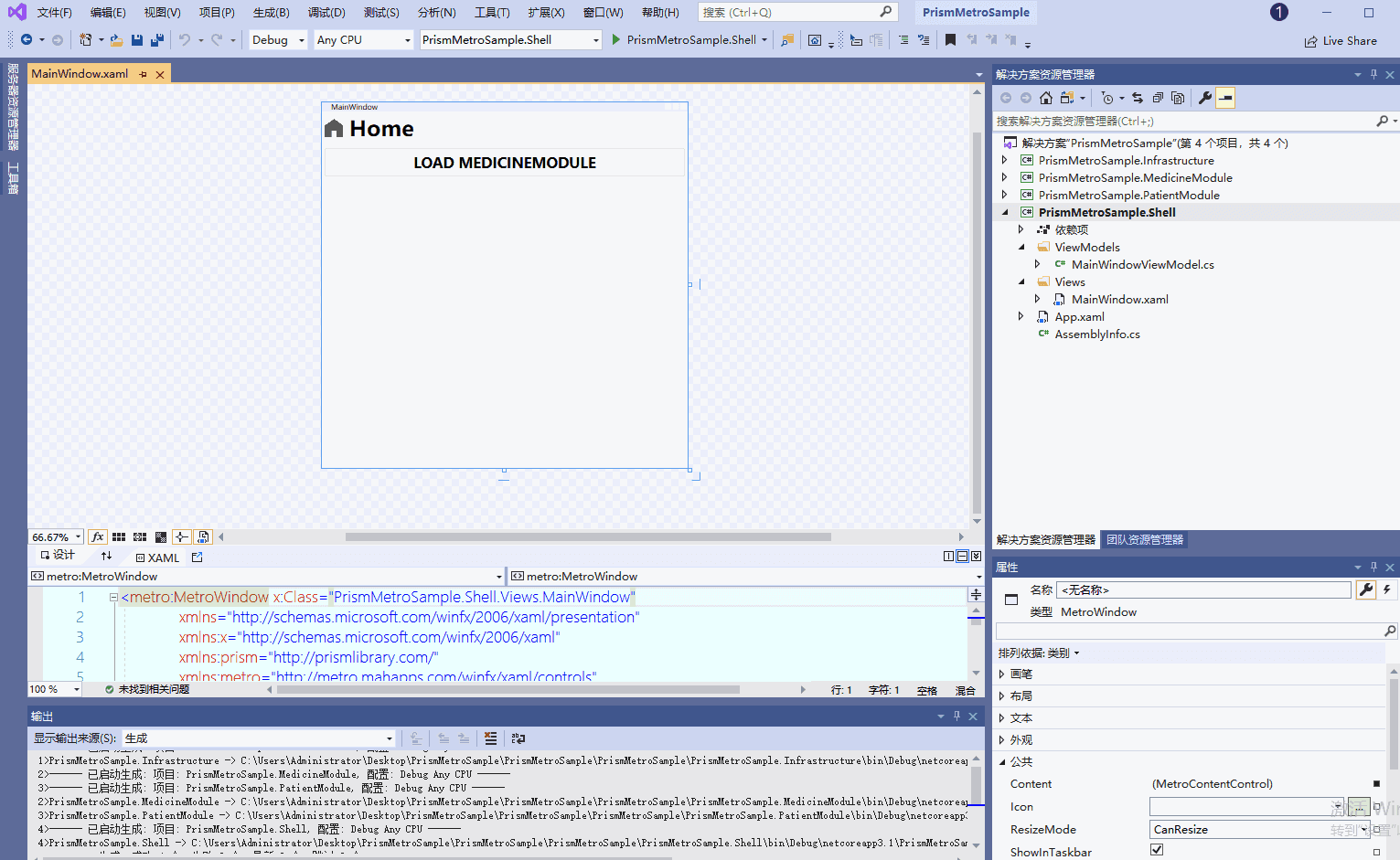Show the snap grid in the designer
This screenshot has width=1400, height=860.
pos(119,536)
